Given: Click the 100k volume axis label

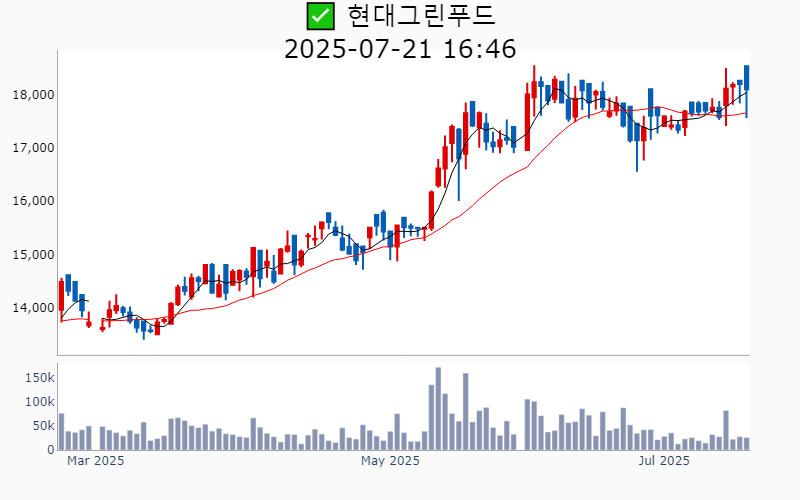Looking at the screenshot, I should (40, 402).
